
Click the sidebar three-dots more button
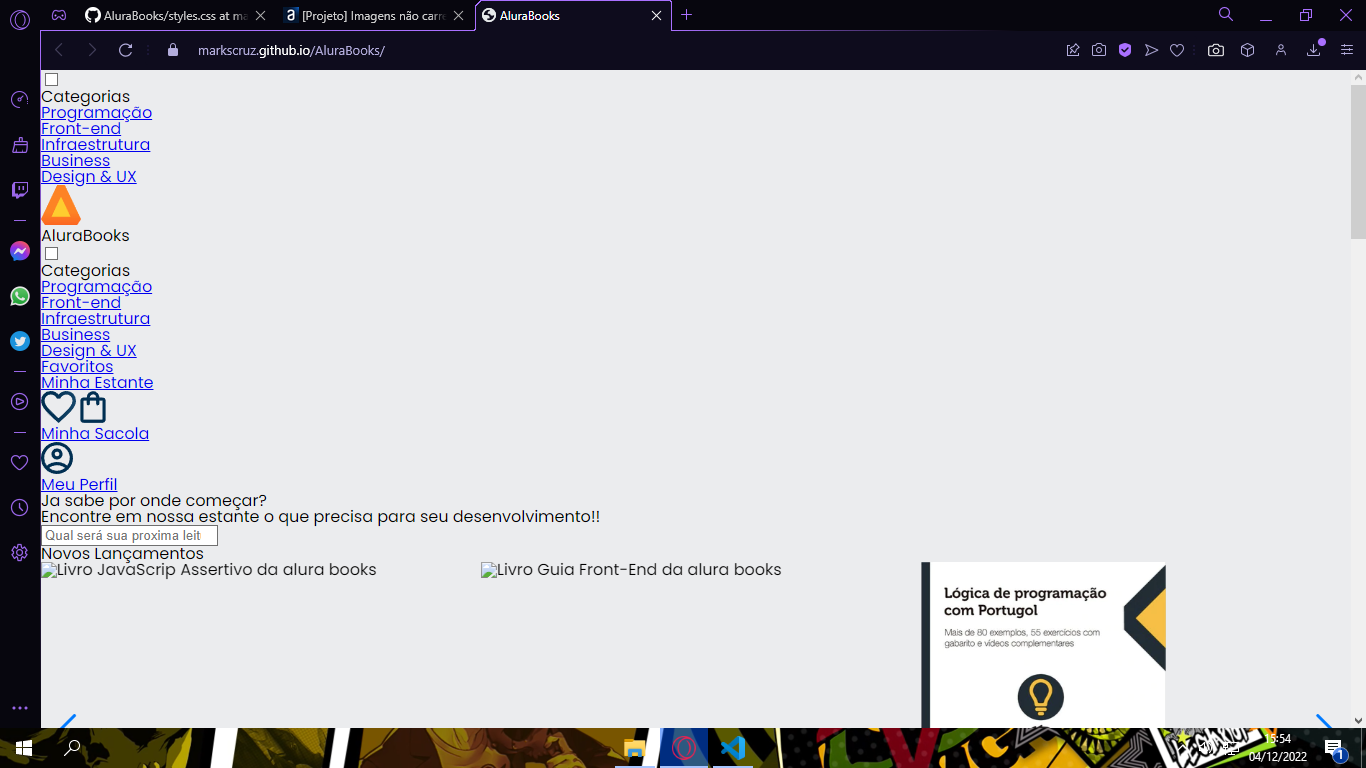[20, 707]
